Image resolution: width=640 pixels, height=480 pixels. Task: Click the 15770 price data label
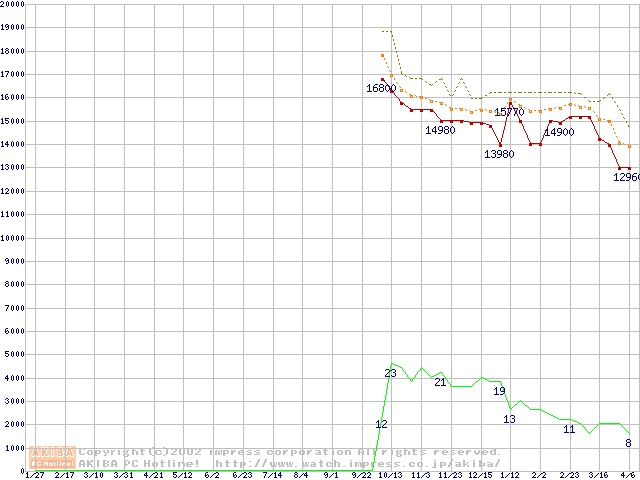509,112
